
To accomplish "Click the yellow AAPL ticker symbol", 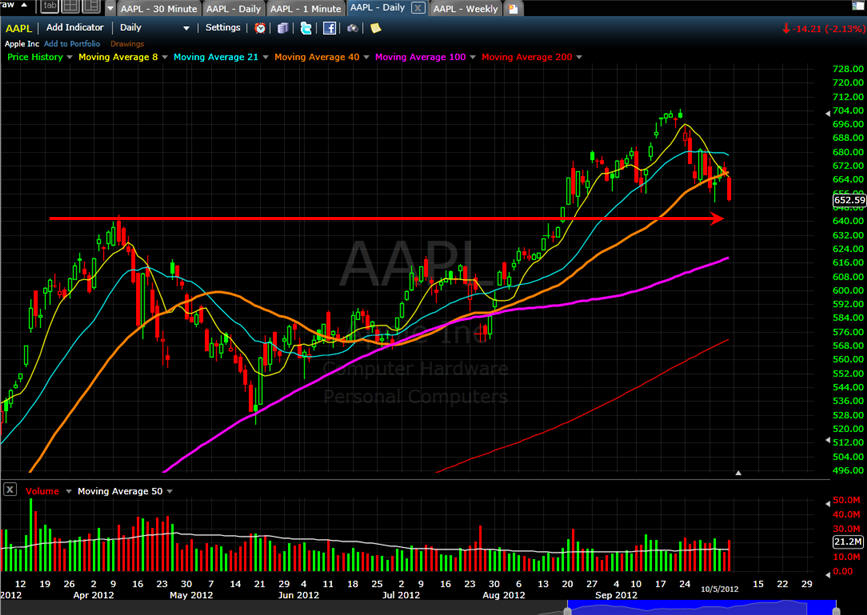I will tap(19, 28).
